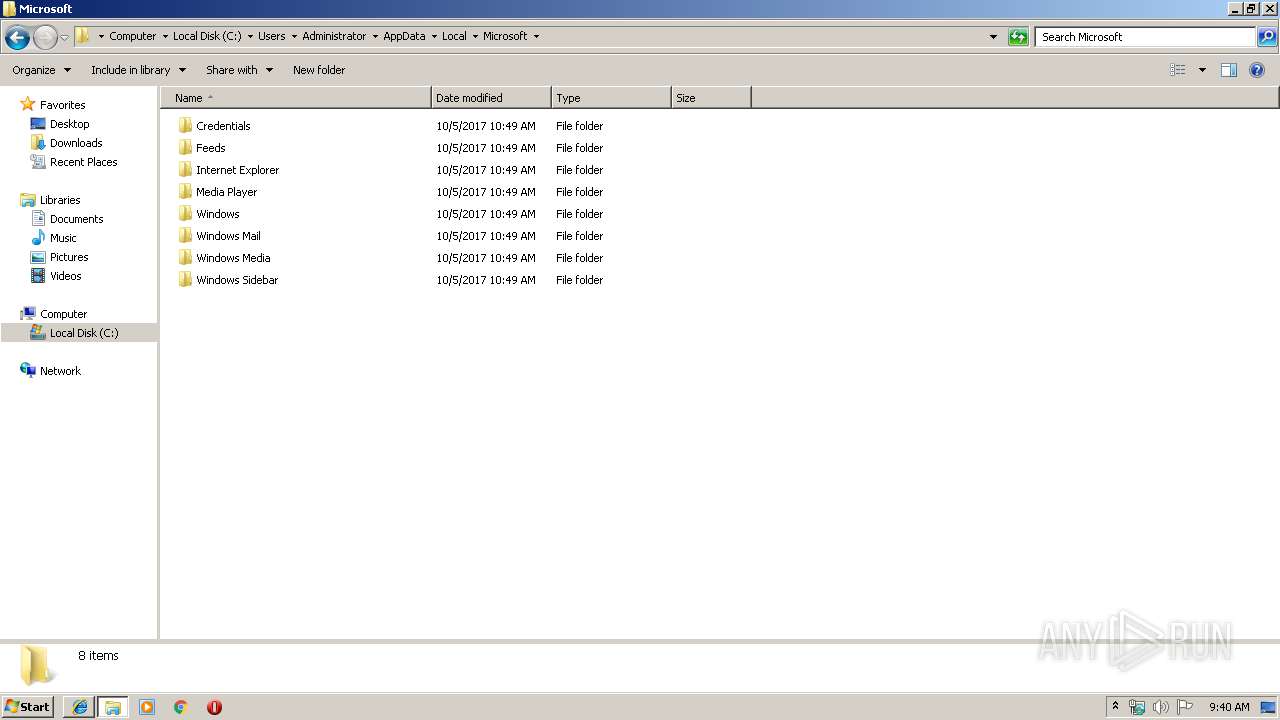Click the Refresh button beside address bar
The image size is (1280, 720).
1018,37
